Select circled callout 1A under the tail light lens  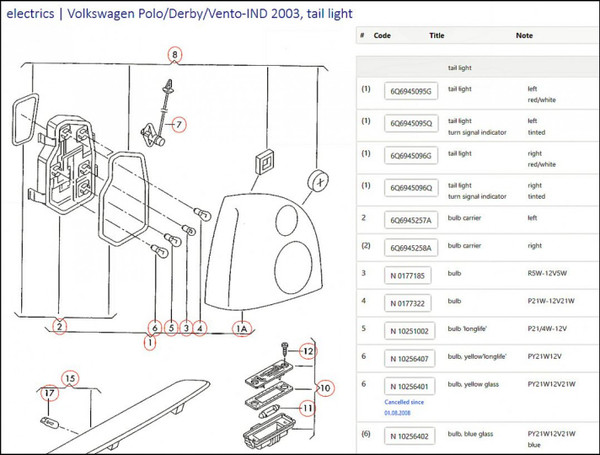(241, 327)
